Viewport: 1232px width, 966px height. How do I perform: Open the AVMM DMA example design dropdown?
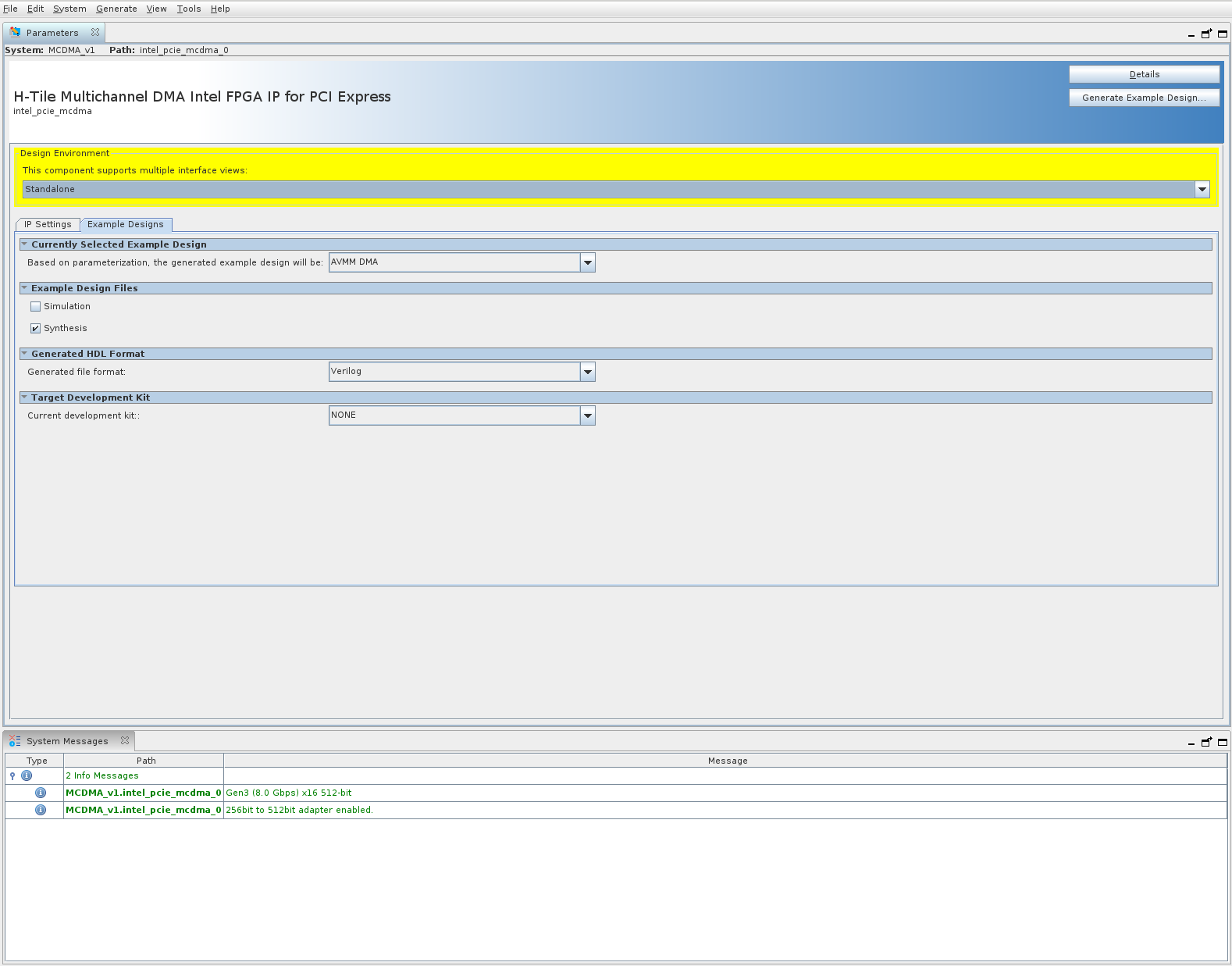coord(588,262)
